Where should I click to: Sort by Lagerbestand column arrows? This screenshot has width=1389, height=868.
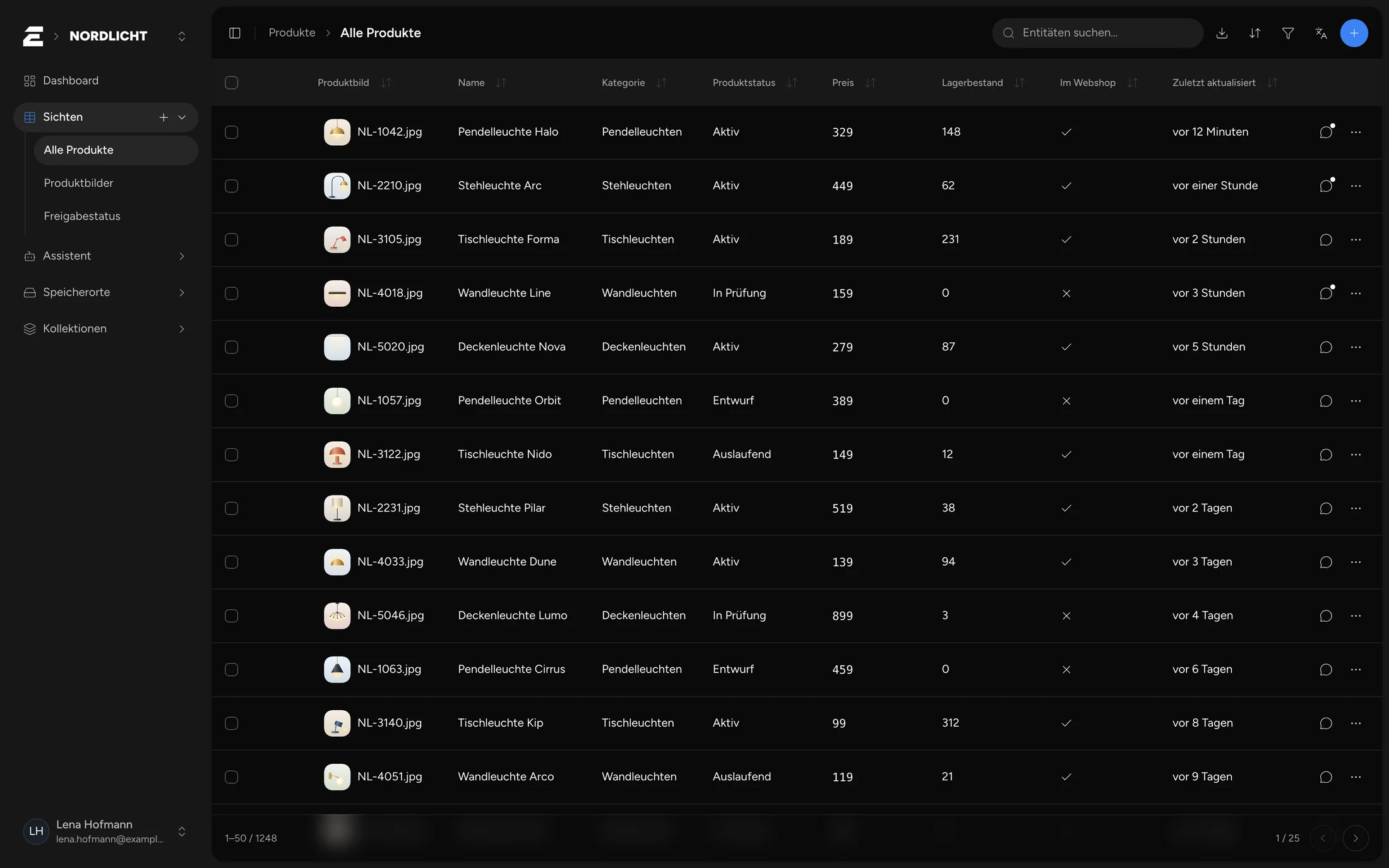point(1019,83)
